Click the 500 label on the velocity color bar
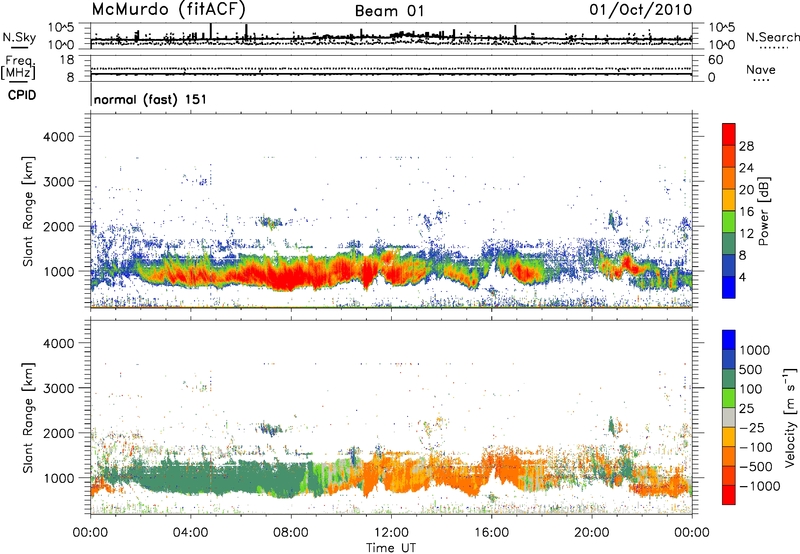 [751, 369]
